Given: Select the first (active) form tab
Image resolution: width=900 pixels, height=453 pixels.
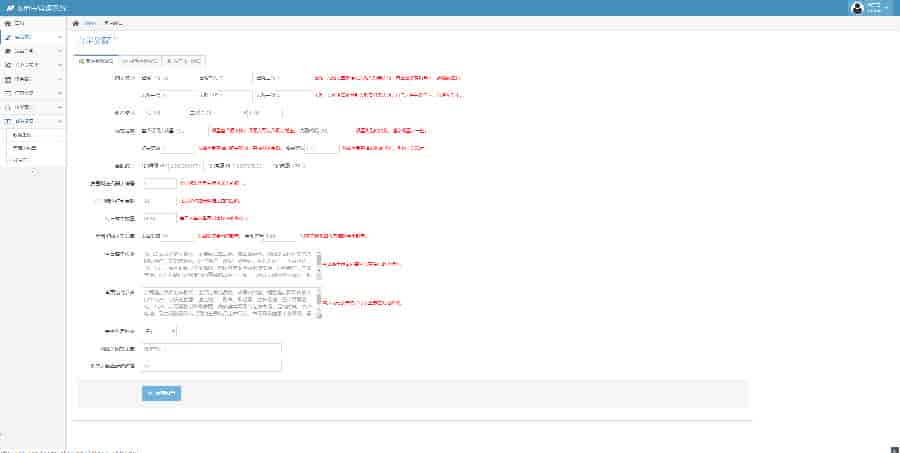Looking at the screenshot, I should [x=96, y=60].
